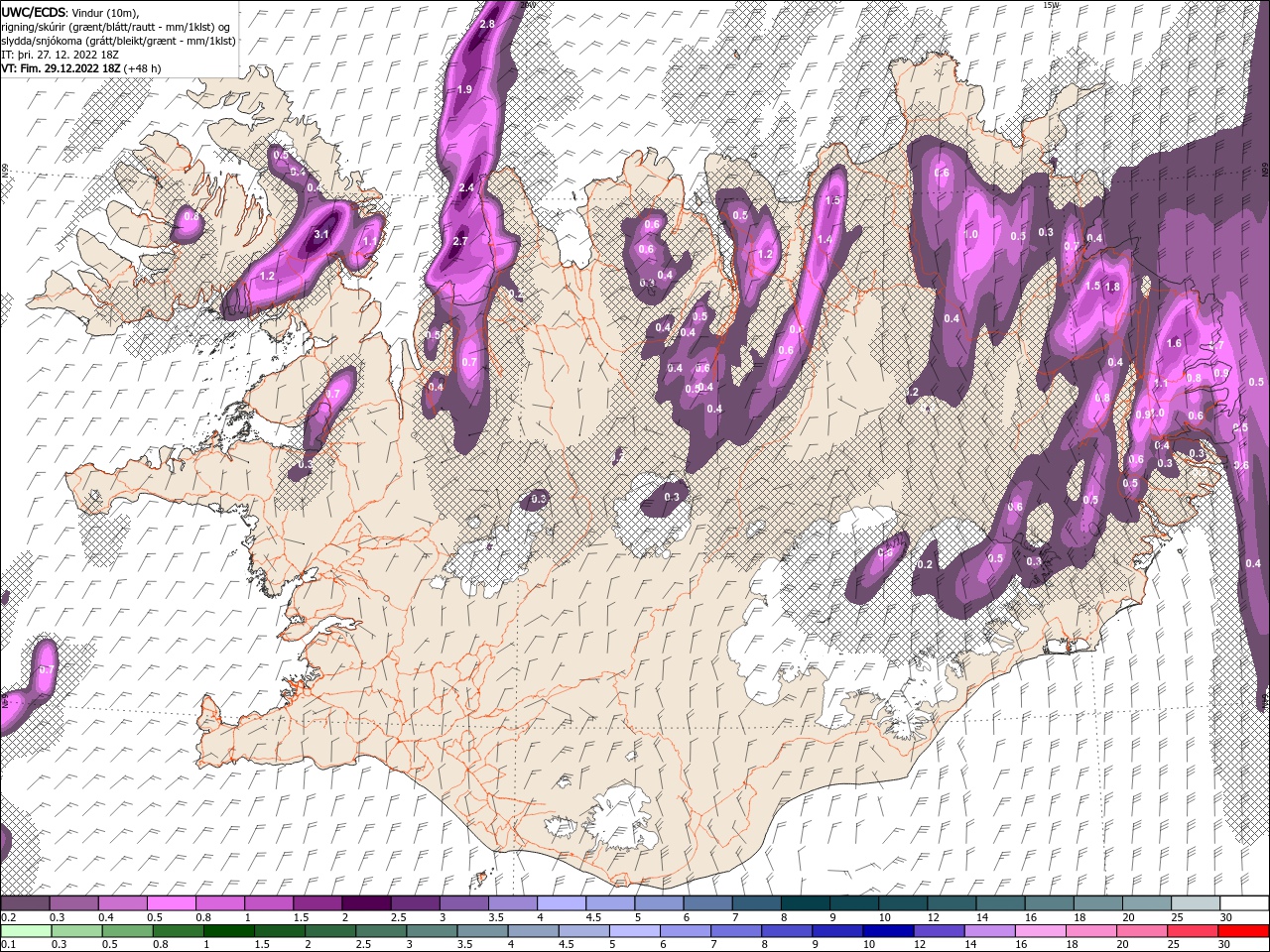1270x952 pixels.
Task: Click the '0.4' label on the upper snow scale
Action: click(x=105, y=918)
